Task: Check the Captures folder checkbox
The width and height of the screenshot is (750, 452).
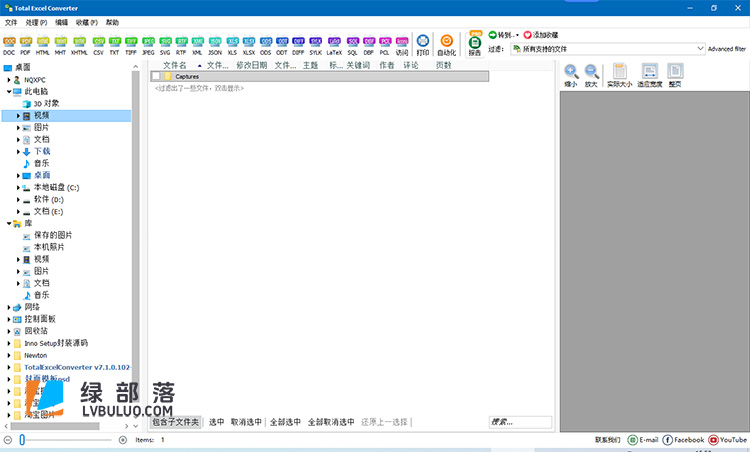Action: [x=156, y=77]
